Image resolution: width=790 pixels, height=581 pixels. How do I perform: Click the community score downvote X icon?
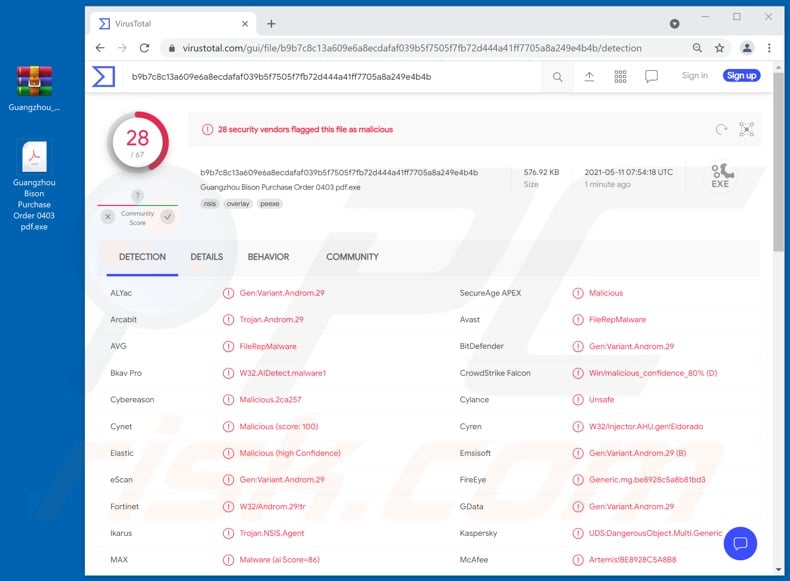pyautogui.click(x=108, y=217)
